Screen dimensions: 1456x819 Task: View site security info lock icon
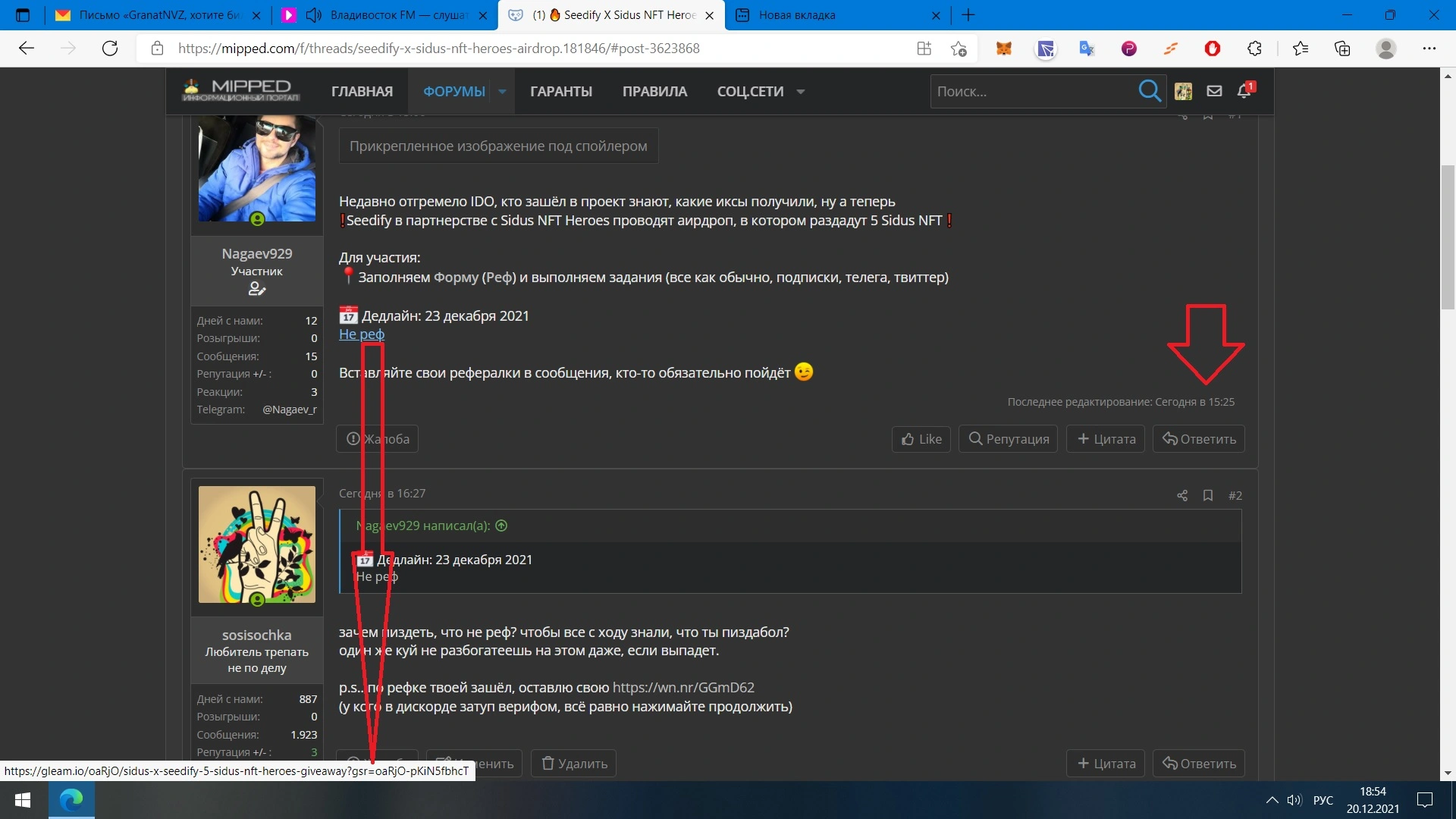pyautogui.click(x=157, y=49)
